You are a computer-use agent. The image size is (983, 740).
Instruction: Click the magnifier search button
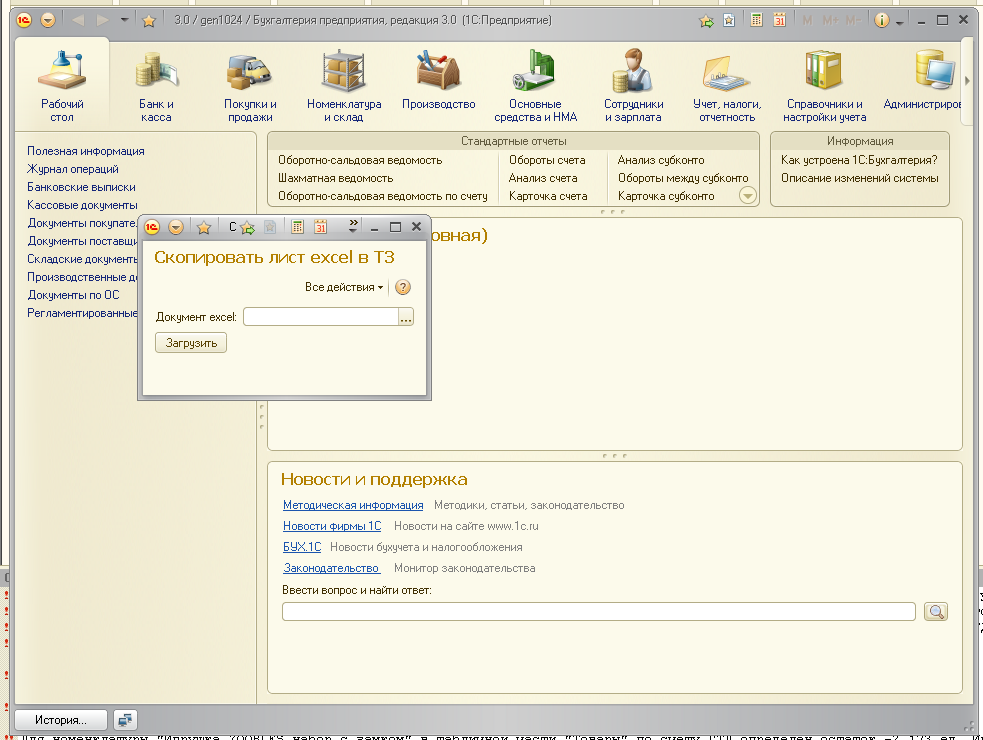pos(936,611)
